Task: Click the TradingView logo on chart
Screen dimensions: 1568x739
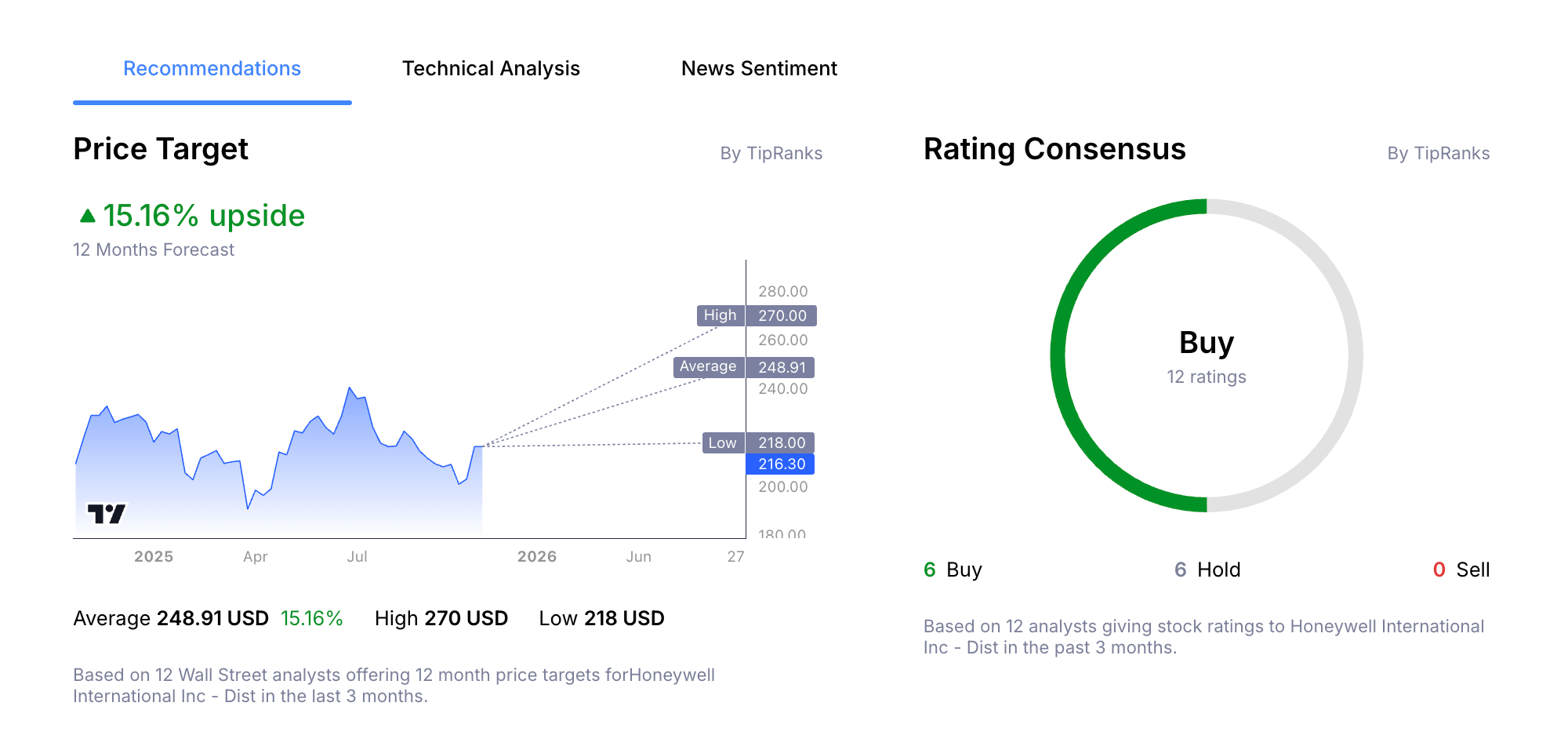Action: coord(106,514)
